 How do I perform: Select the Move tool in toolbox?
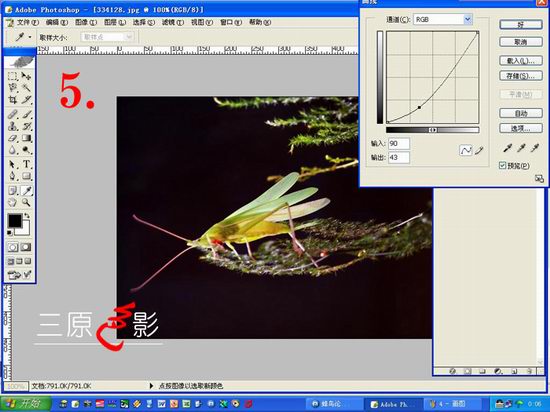26,76
